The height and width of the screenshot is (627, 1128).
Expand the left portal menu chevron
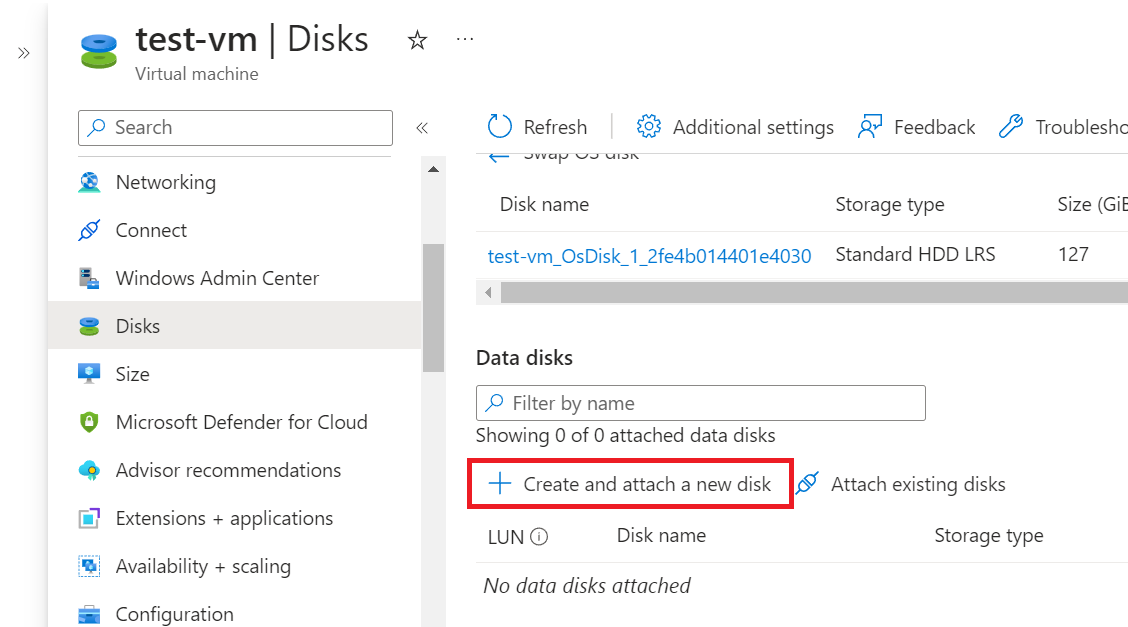tap(23, 53)
